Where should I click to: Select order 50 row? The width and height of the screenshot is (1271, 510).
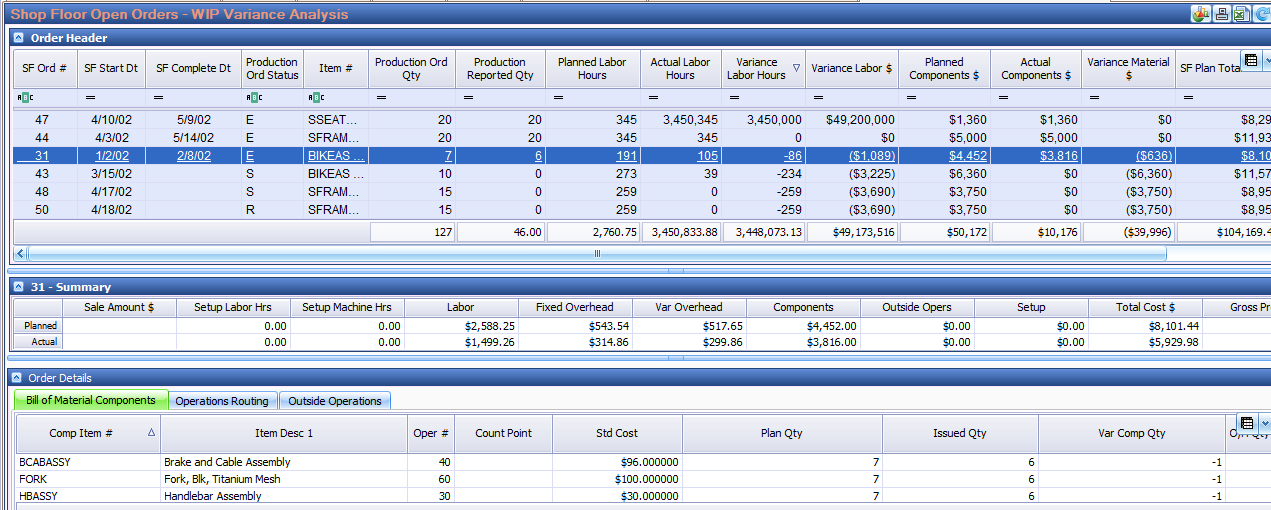pyautogui.click(x=640, y=210)
